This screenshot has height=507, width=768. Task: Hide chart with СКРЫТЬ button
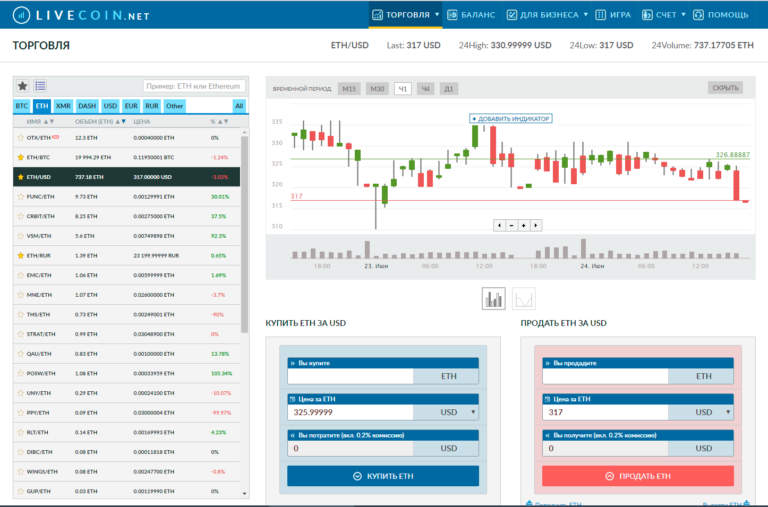[725, 88]
